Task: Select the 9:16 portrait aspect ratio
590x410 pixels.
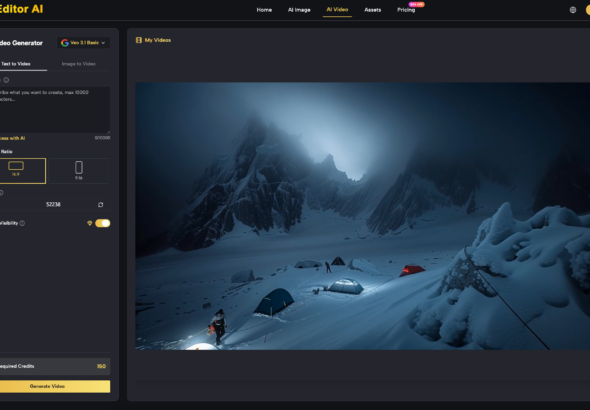Action: point(79,171)
